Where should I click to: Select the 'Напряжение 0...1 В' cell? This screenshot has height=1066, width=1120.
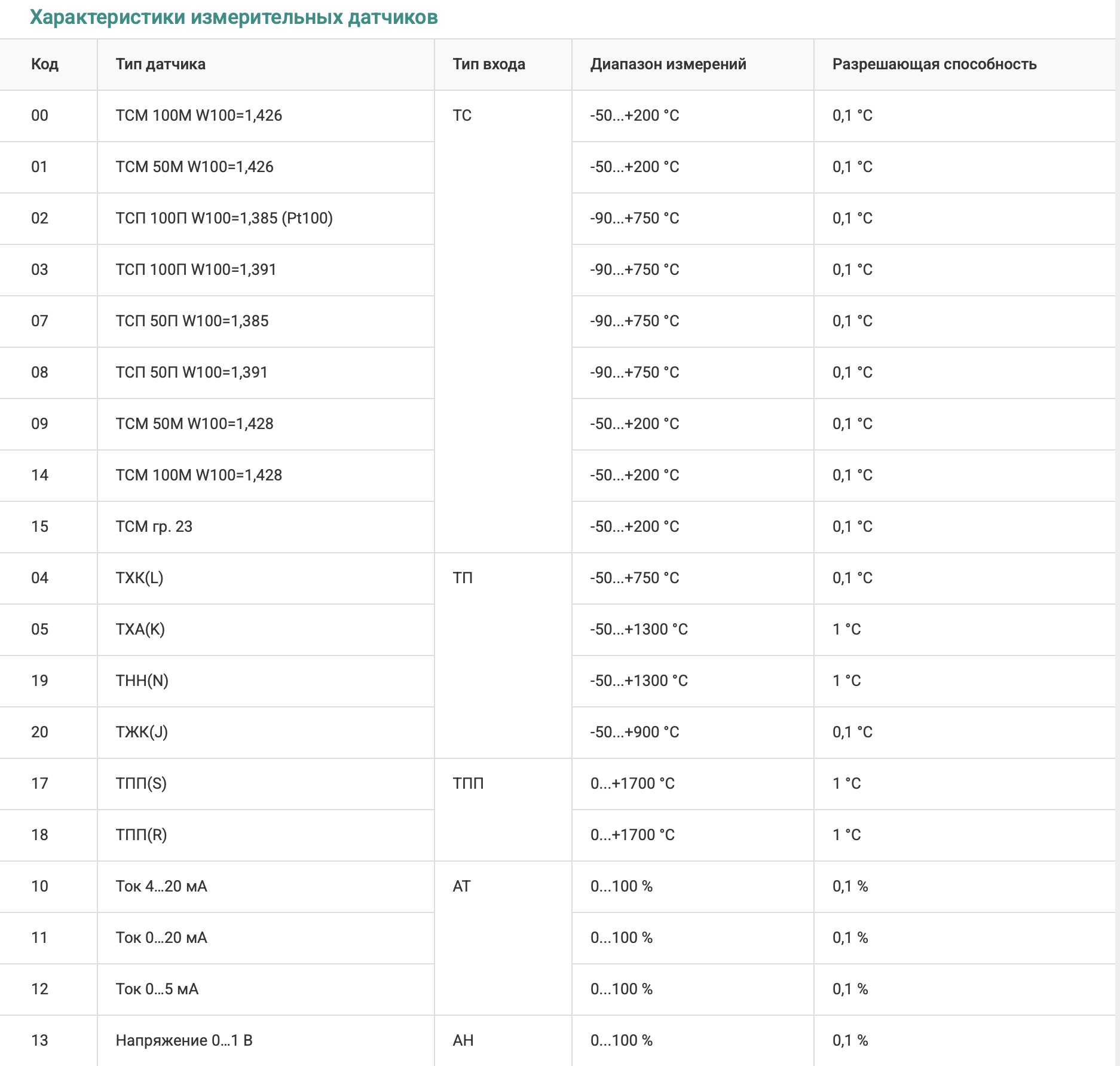tap(184, 1040)
